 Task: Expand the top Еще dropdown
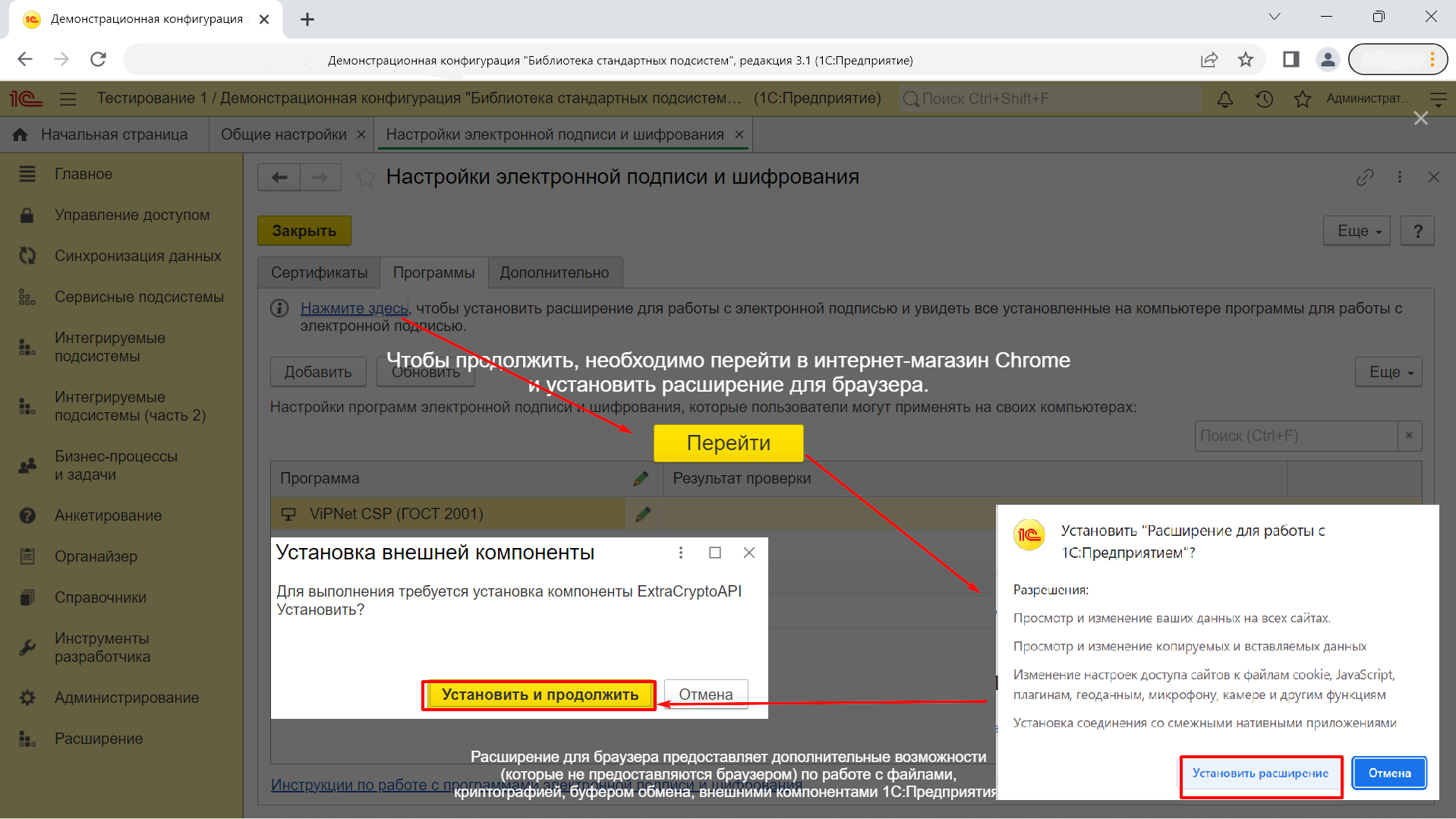coord(1357,231)
